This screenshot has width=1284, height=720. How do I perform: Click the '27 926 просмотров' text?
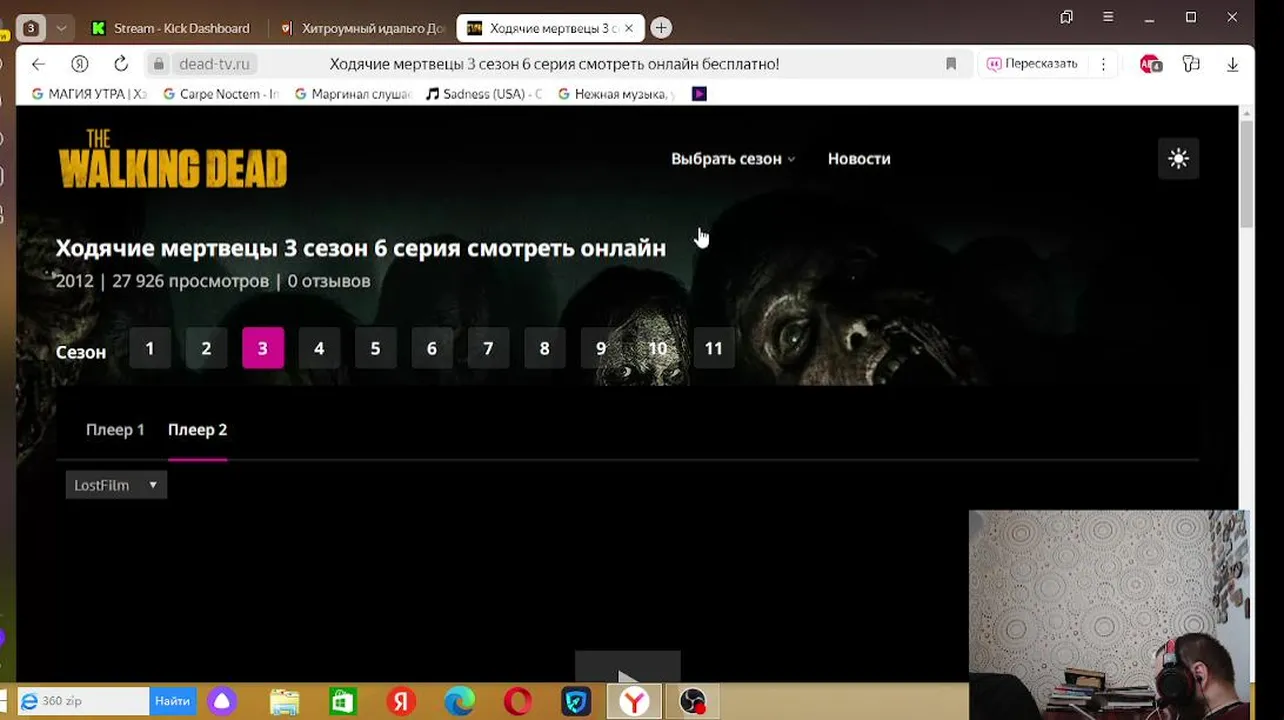click(190, 281)
